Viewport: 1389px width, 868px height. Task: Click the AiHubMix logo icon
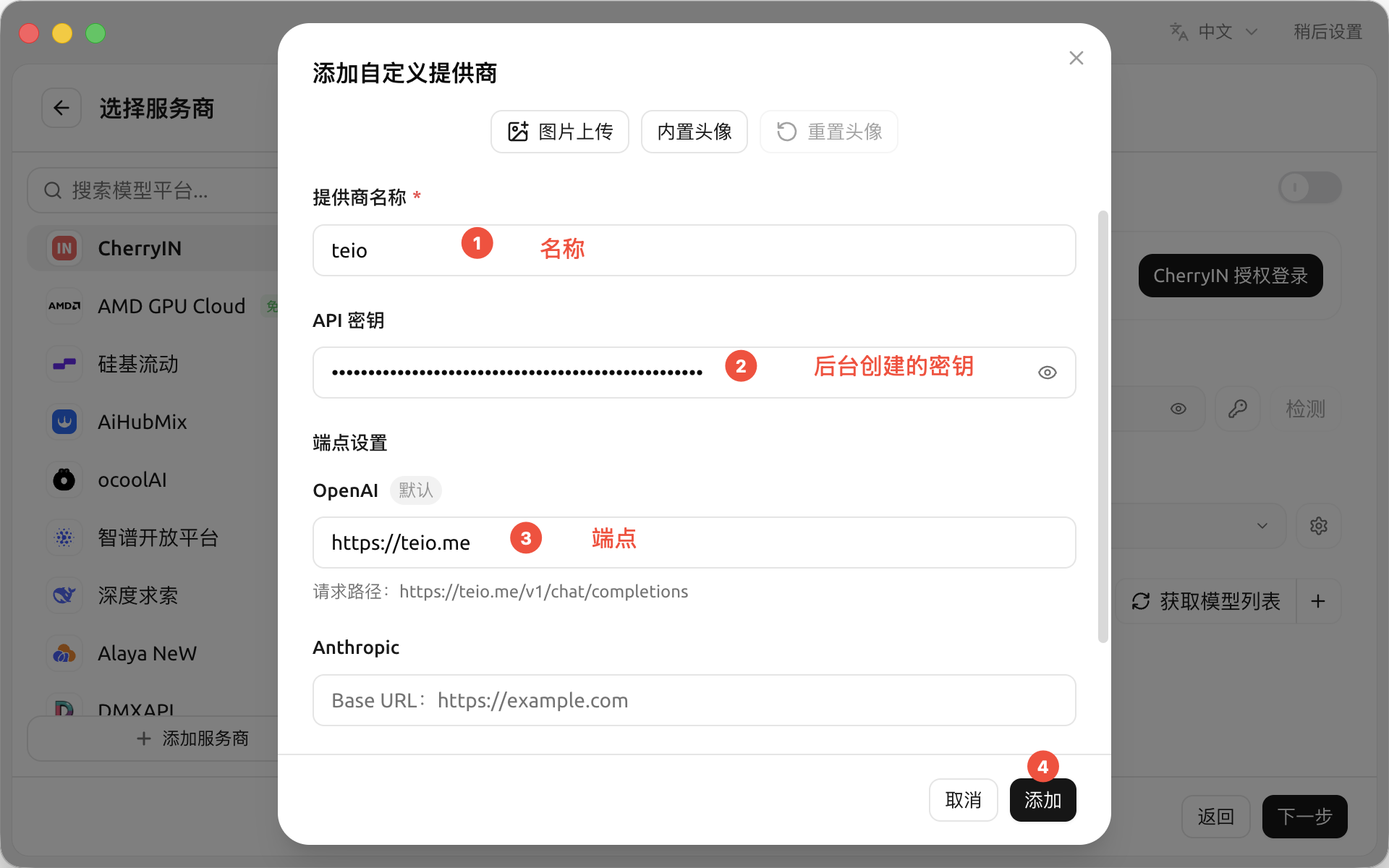64,422
